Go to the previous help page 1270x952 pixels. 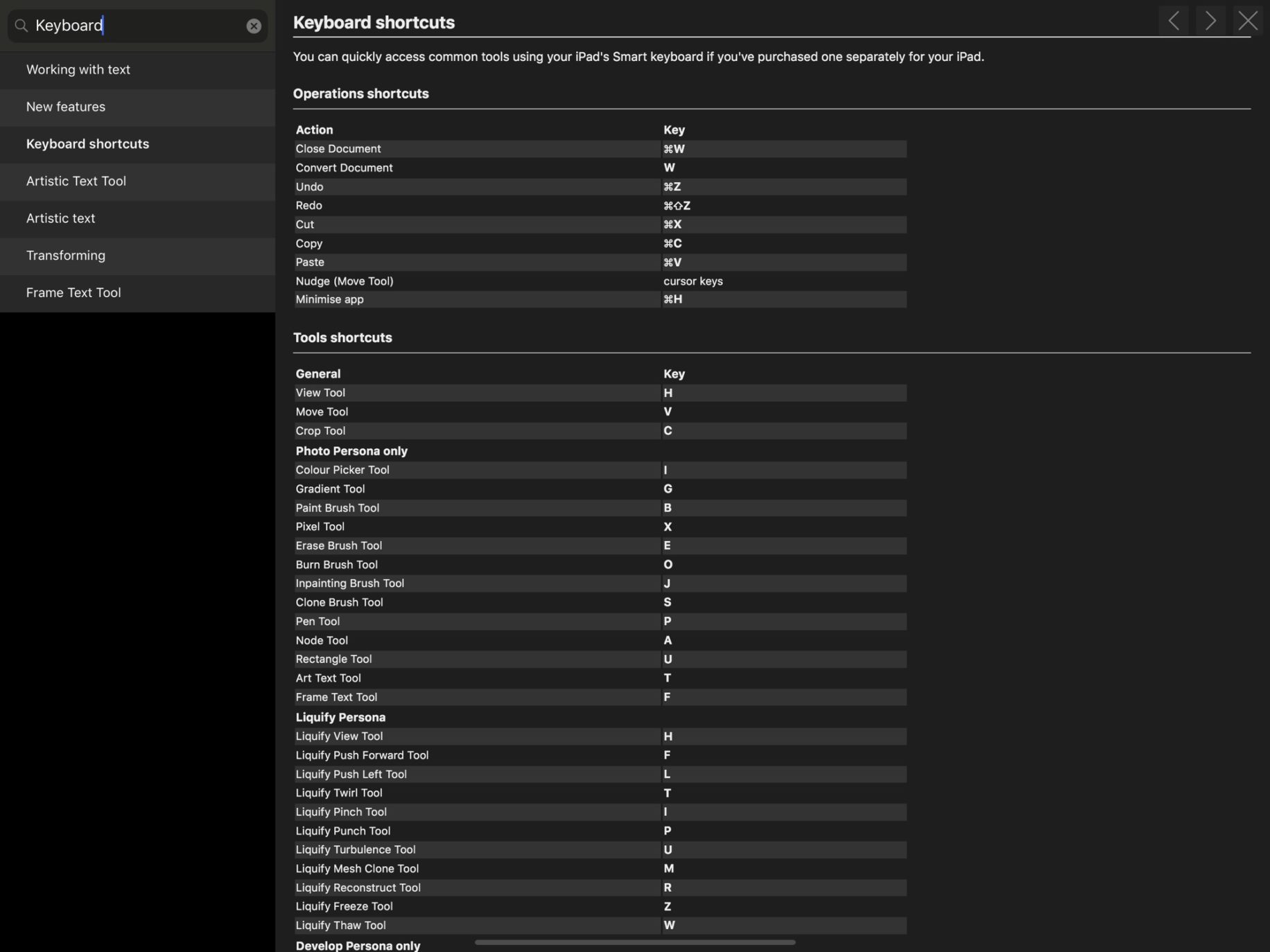coord(1174,21)
